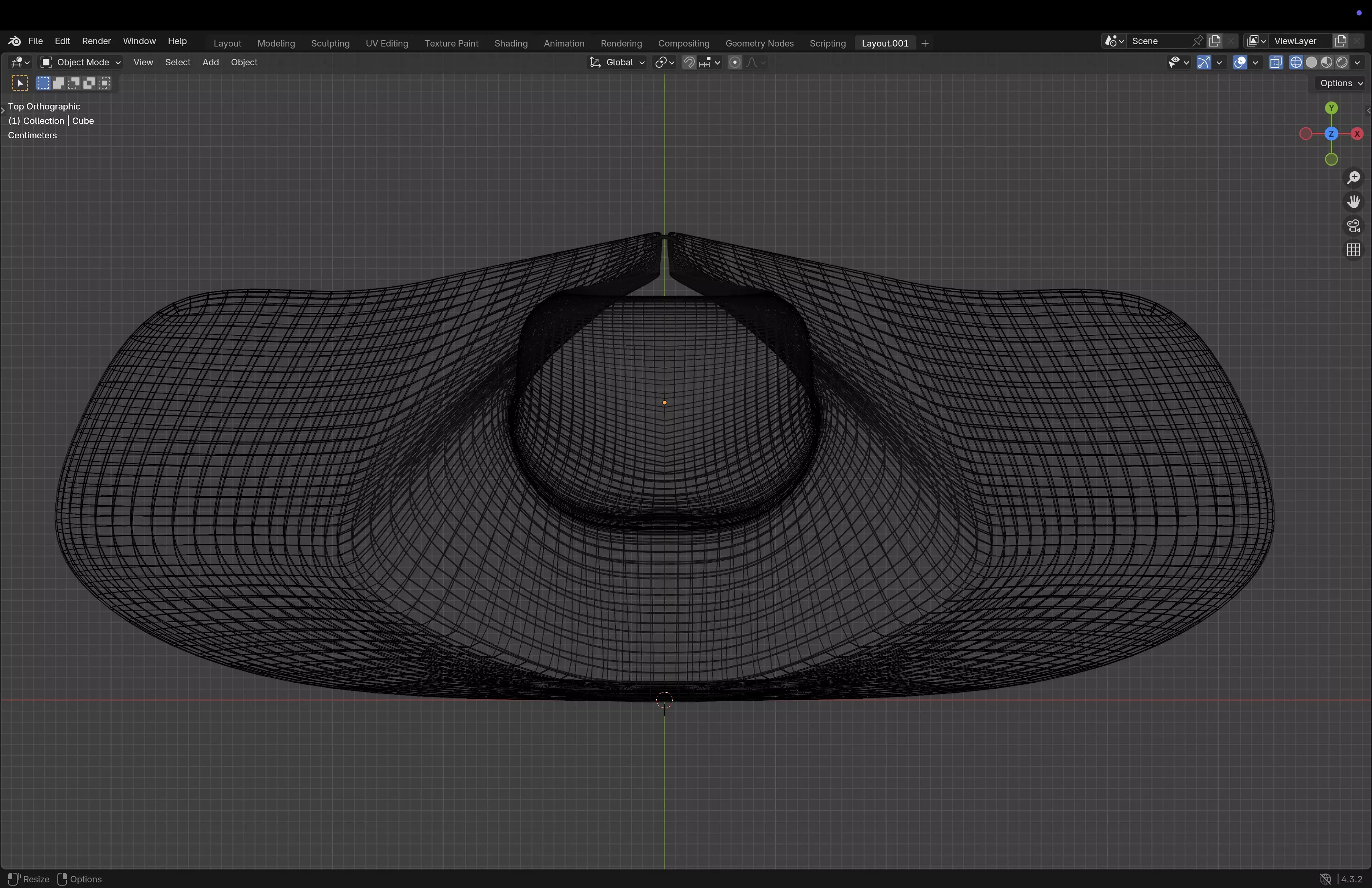Viewport: 1372px width, 888px height.
Task: Click the Add menu in viewport header
Action: coord(210,62)
